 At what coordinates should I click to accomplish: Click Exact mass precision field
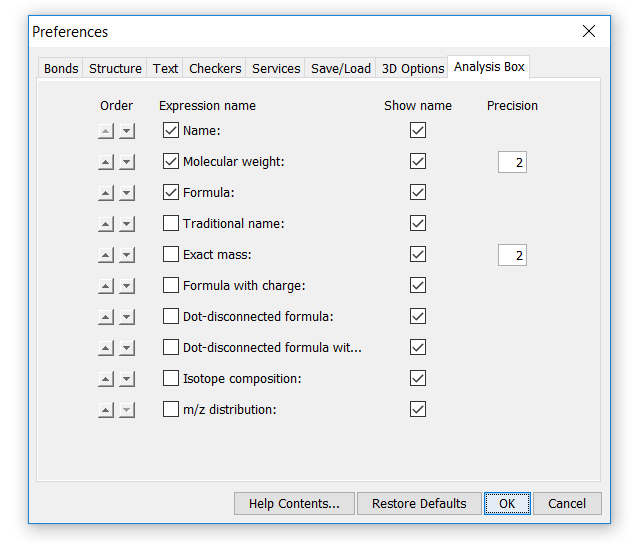pos(512,255)
